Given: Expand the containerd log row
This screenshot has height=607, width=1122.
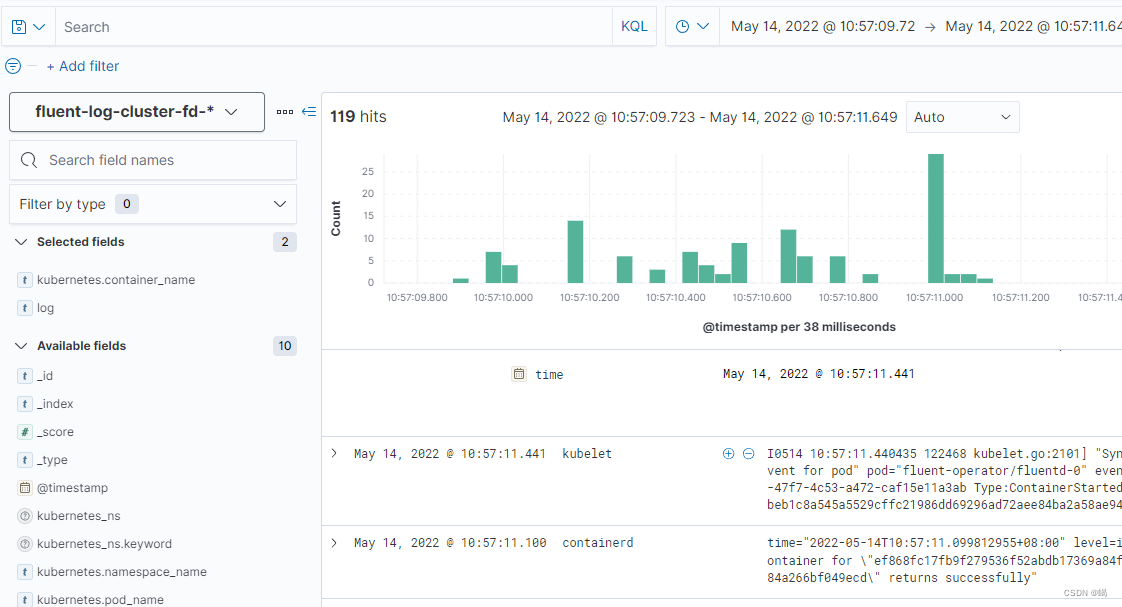Looking at the screenshot, I should coord(334,543).
